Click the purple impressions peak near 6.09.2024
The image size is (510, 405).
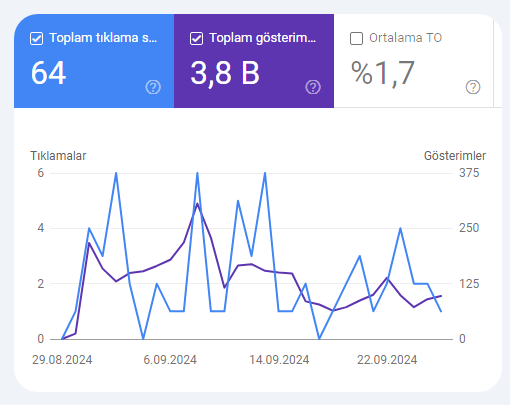click(197, 204)
